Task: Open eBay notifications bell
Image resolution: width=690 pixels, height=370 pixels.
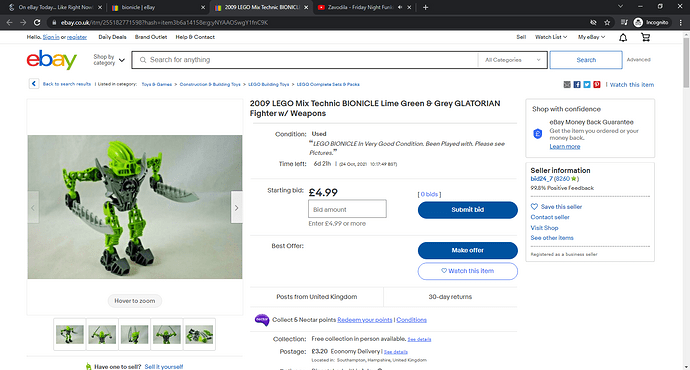Action: [x=623, y=37]
